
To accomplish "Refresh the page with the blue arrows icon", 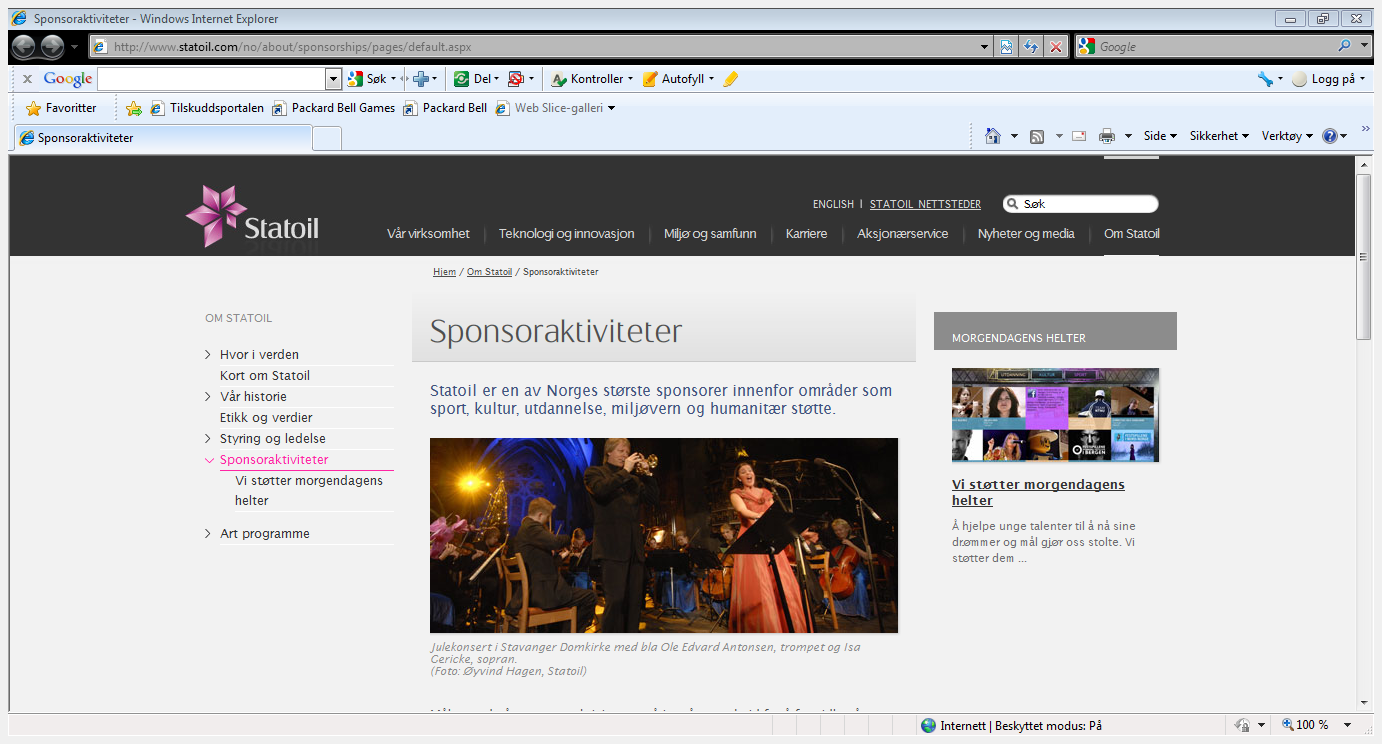I will click(1031, 47).
